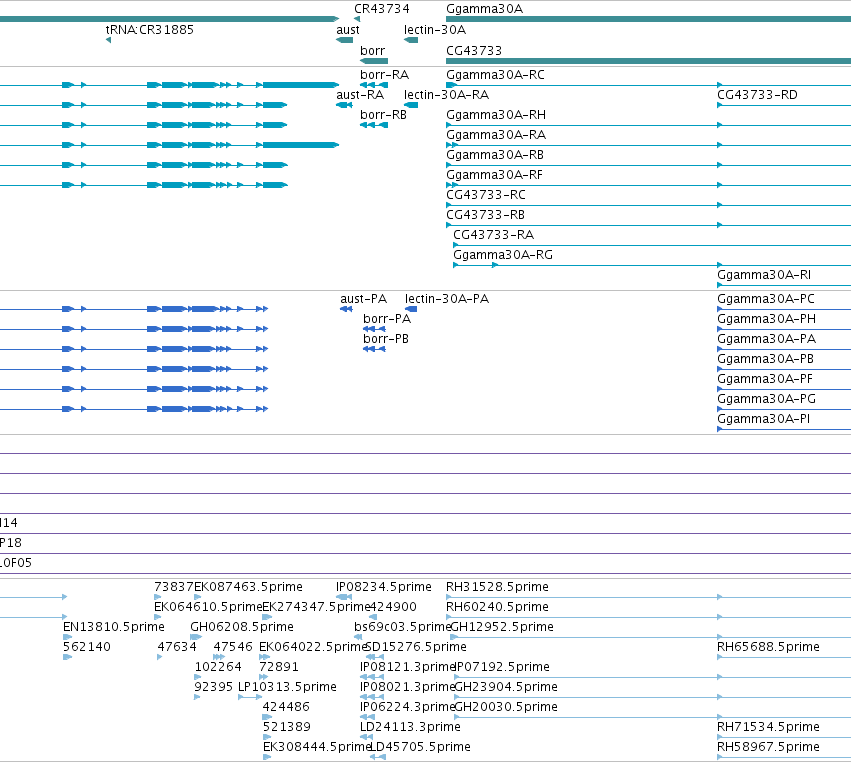This screenshot has width=851, height=762.
Task: Click the LD45705.5prime EST label
Action: pyautogui.click(x=420, y=747)
